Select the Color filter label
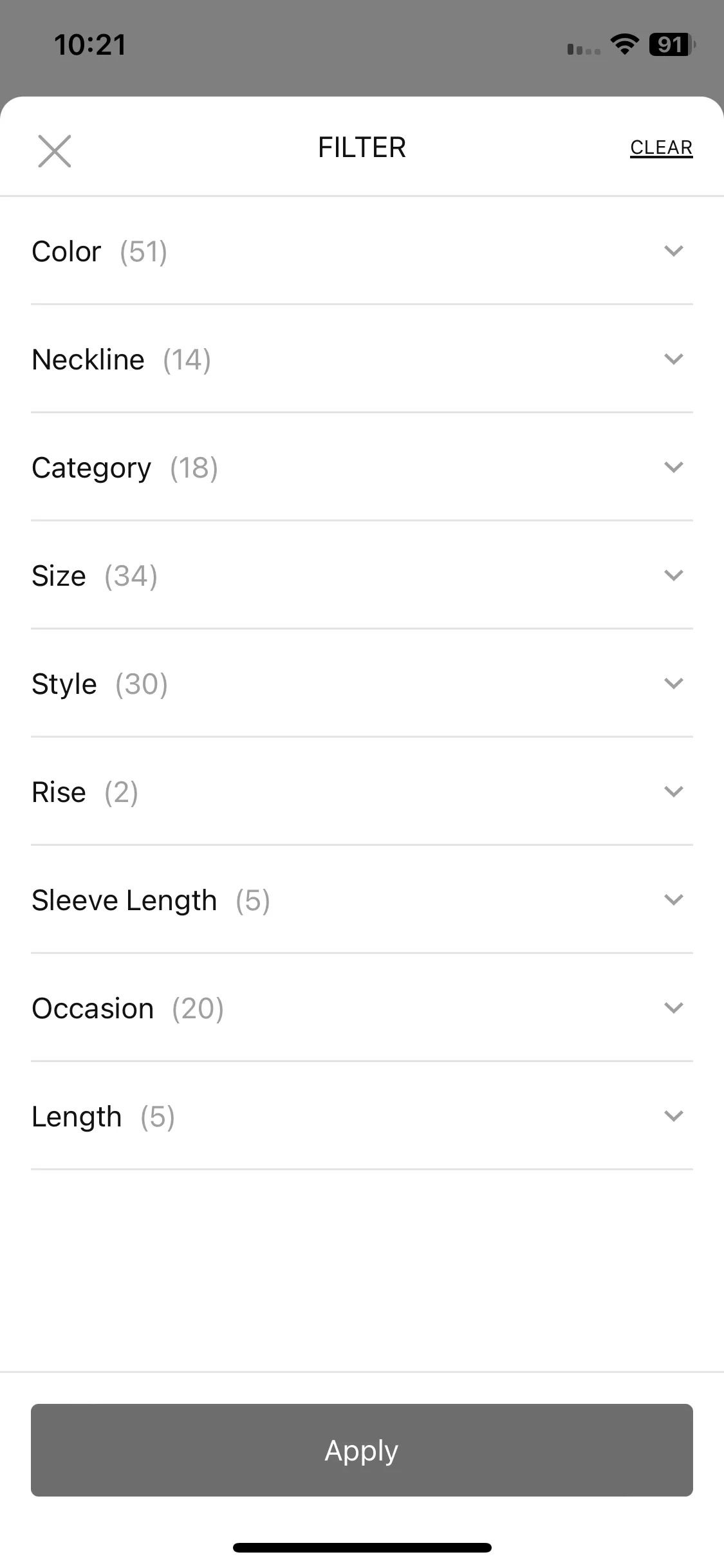The width and height of the screenshot is (724, 1568). click(x=66, y=252)
